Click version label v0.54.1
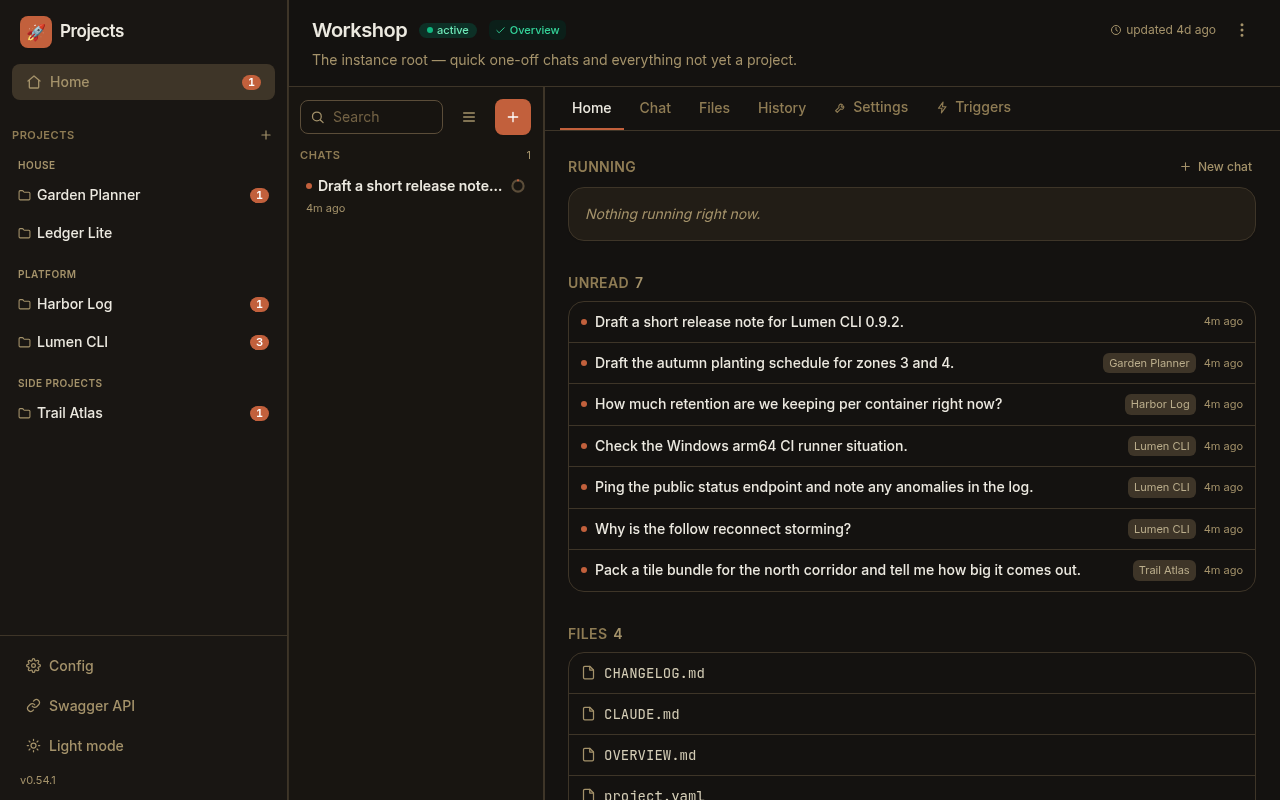This screenshot has width=1280, height=800. [38, 780]
